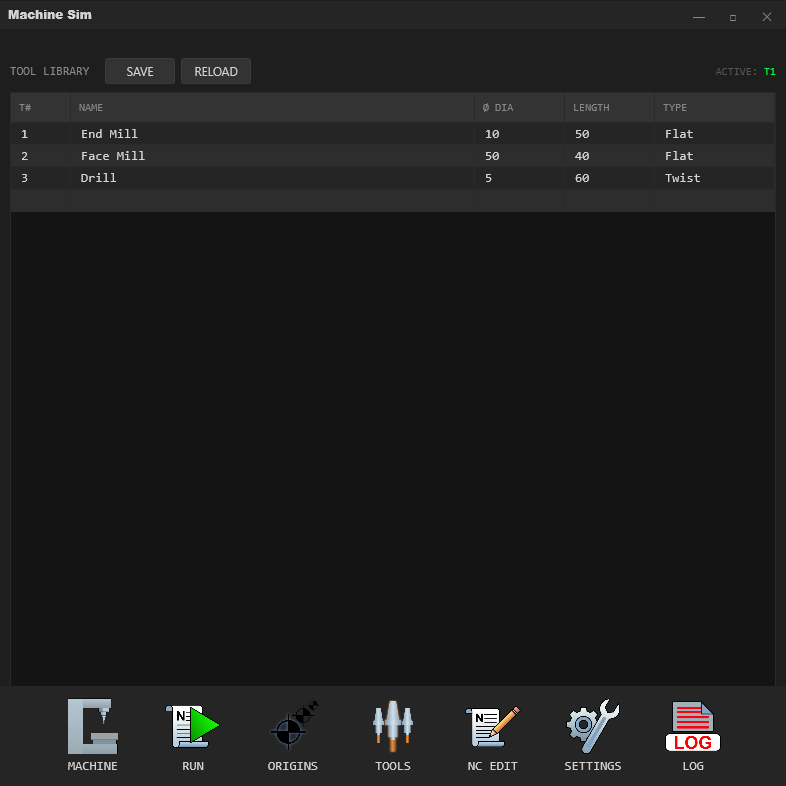Open the Origins crosshair icon
786x786 pixels.
pos(293,726)
